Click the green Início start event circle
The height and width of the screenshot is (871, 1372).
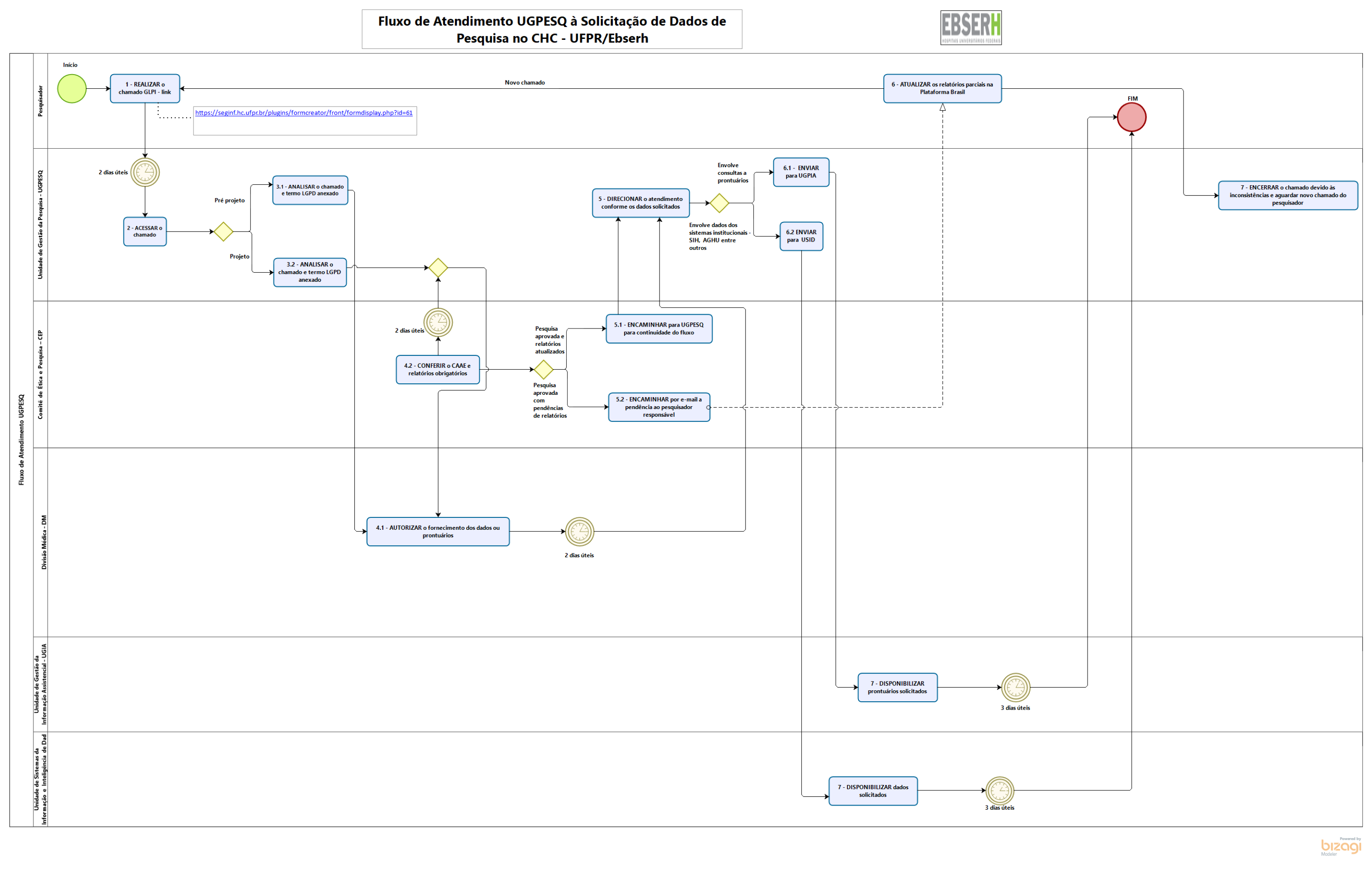(x=72, y=89)
